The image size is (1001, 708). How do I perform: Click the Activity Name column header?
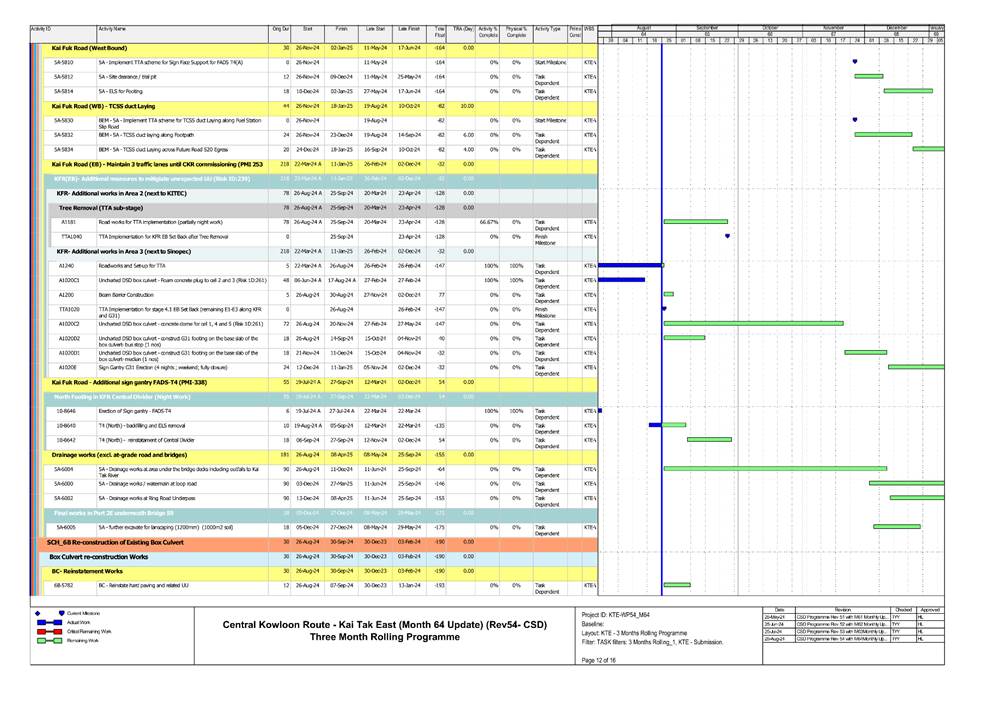point(112,31)
